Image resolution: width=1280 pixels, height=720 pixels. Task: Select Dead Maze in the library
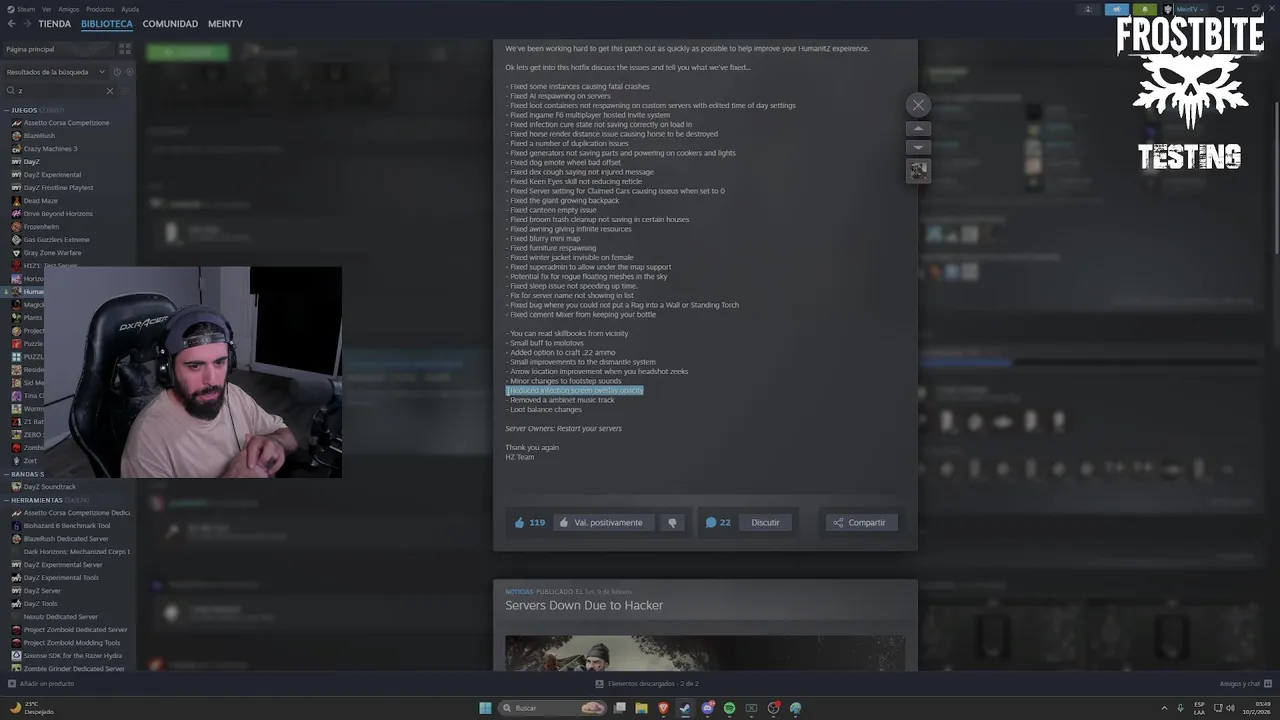click(41, 201)
